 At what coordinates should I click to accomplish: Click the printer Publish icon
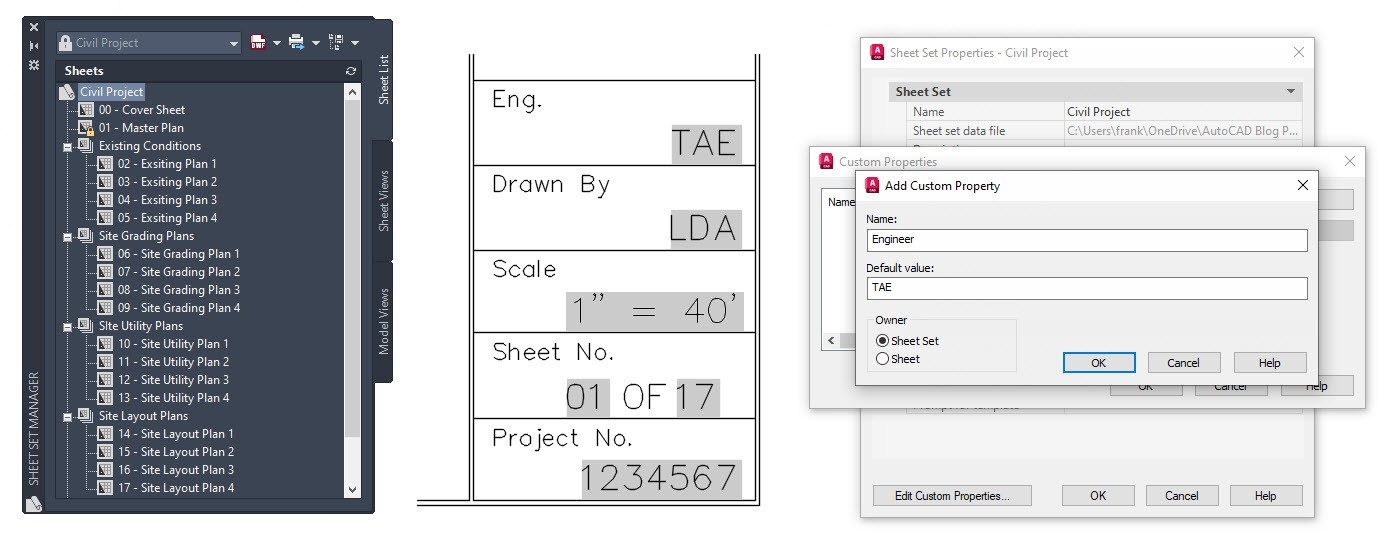point(297,42)
